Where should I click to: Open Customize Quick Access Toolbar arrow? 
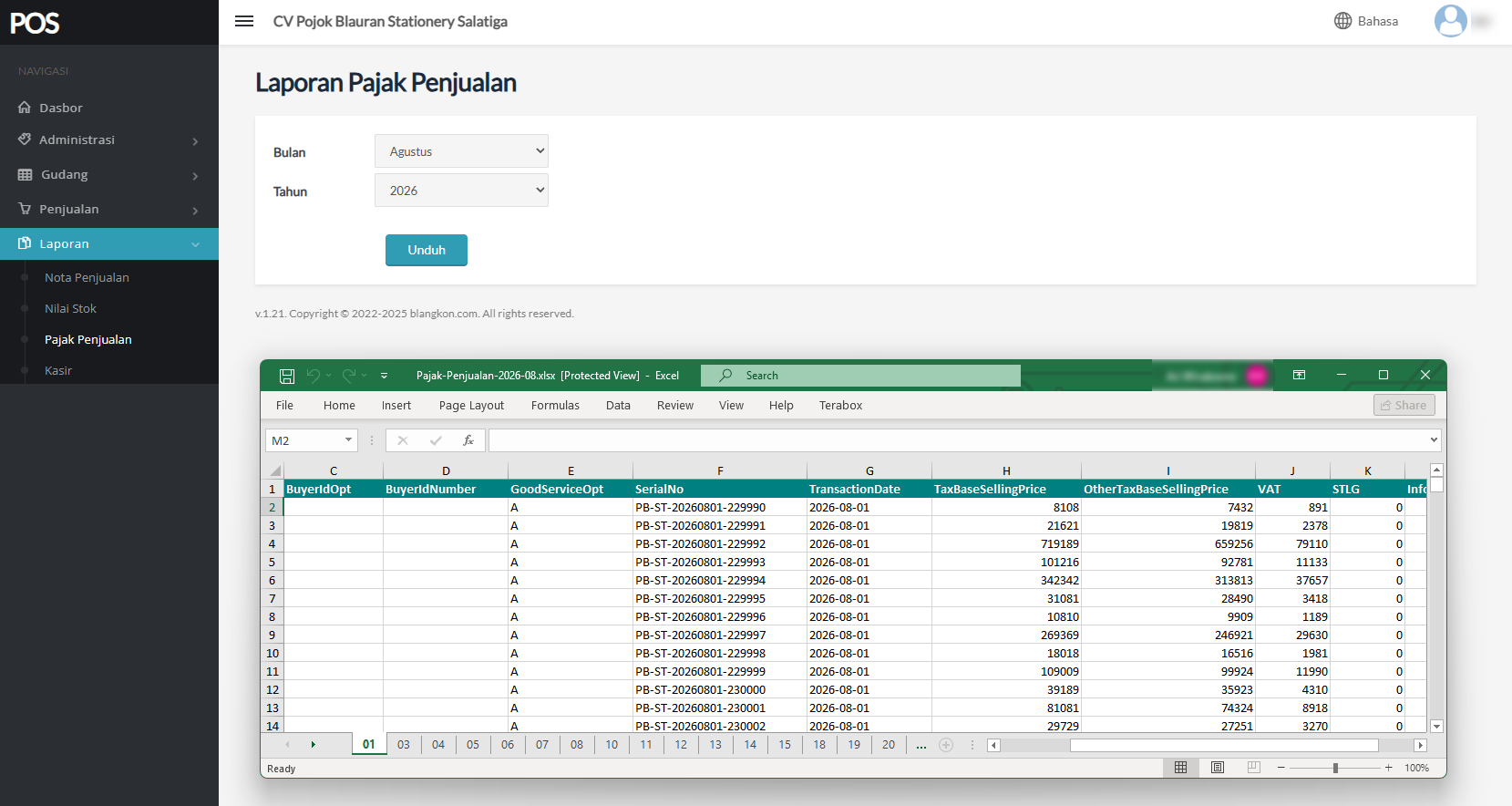tap(385, 376)
